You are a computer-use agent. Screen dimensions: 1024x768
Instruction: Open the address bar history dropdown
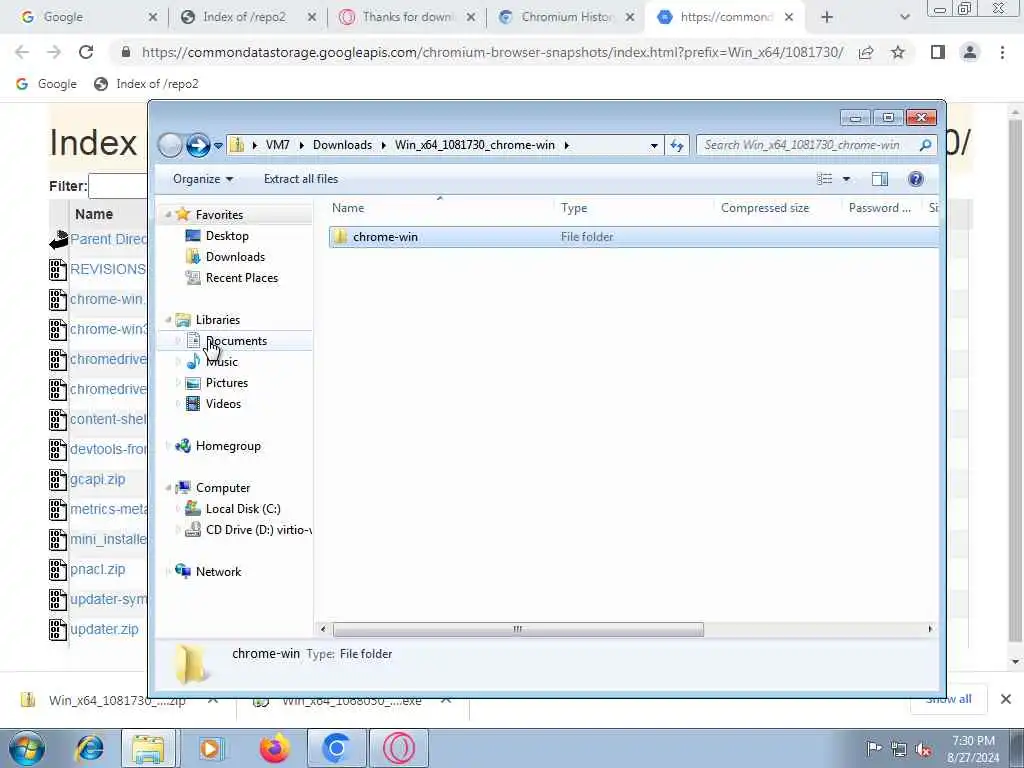pyautogui.click(x=654, y=146)
